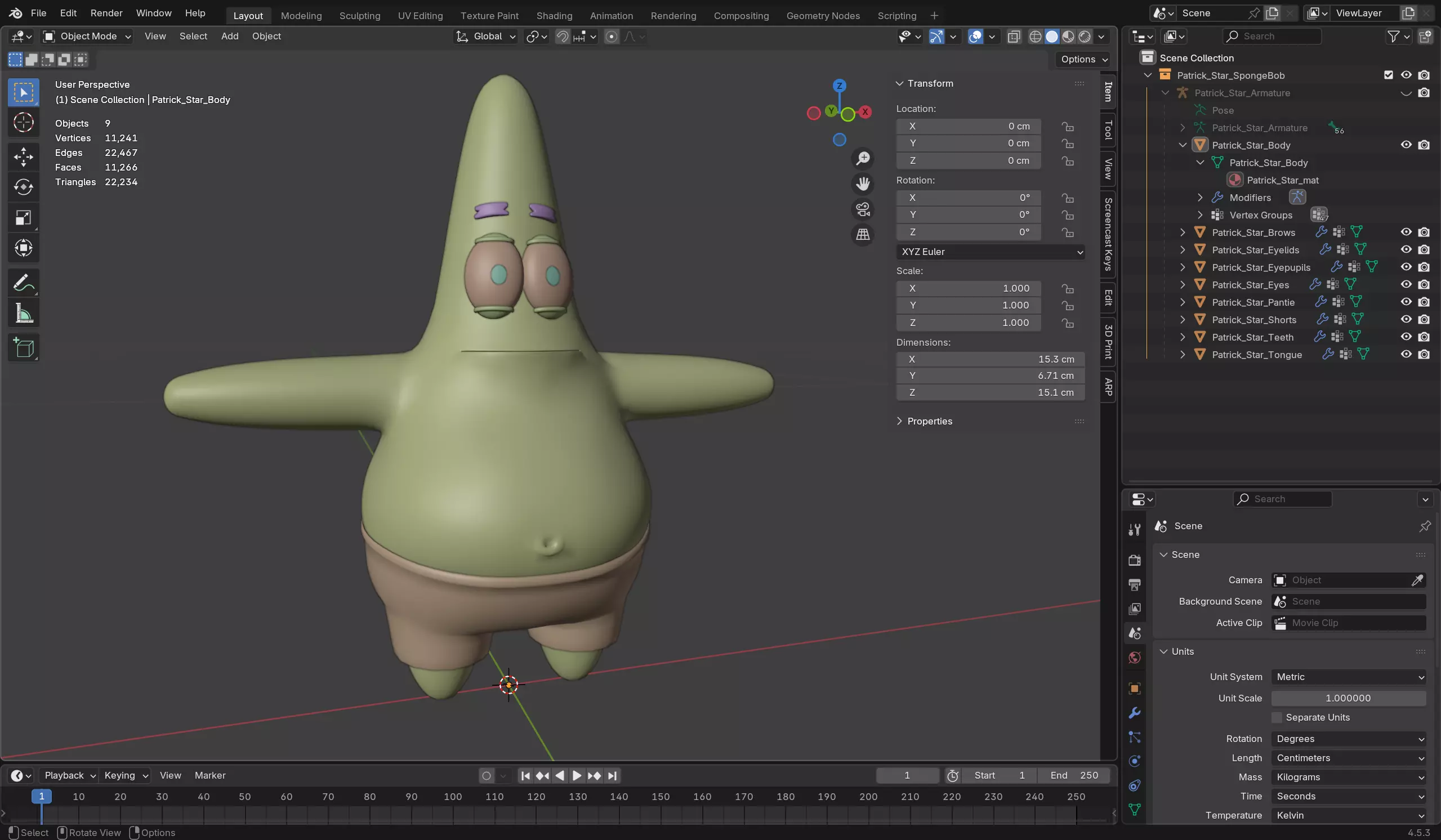The width and height of the screenshot is (1441, 840).
Task: Open the Tool properties tab
Action: point(1135,529)
